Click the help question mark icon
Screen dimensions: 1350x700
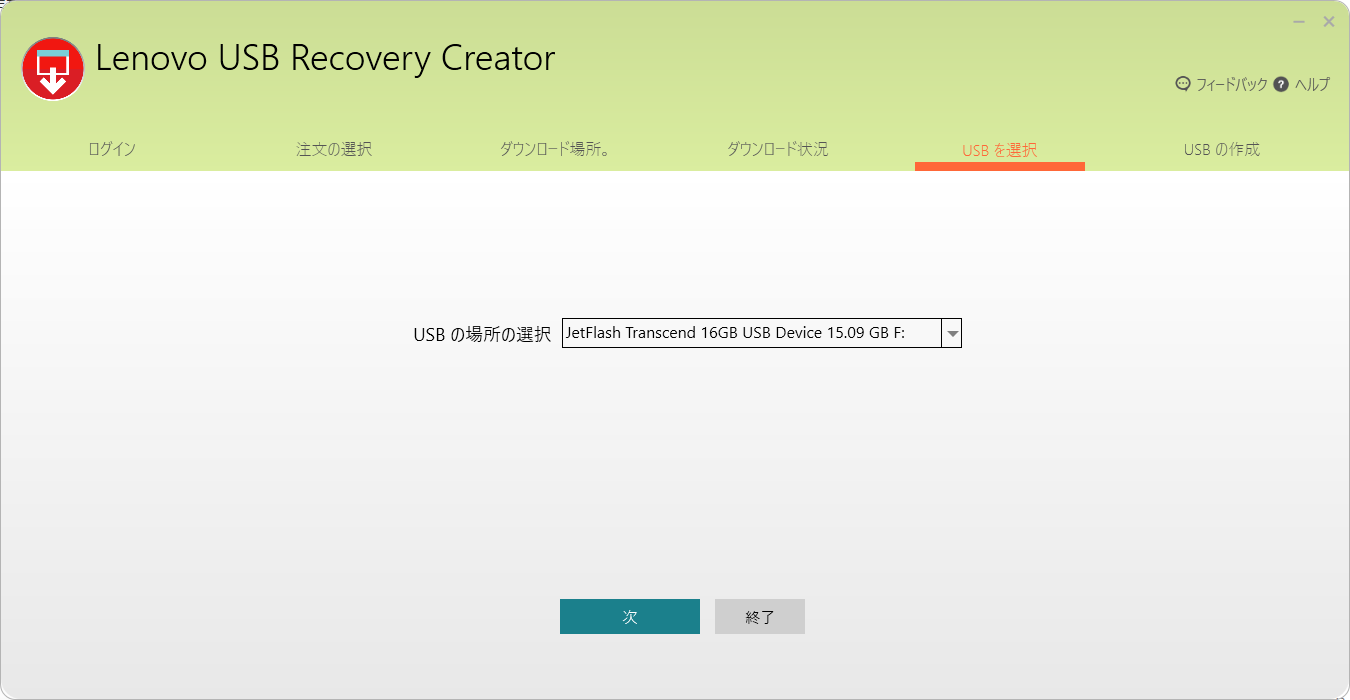pos(1281,84)
